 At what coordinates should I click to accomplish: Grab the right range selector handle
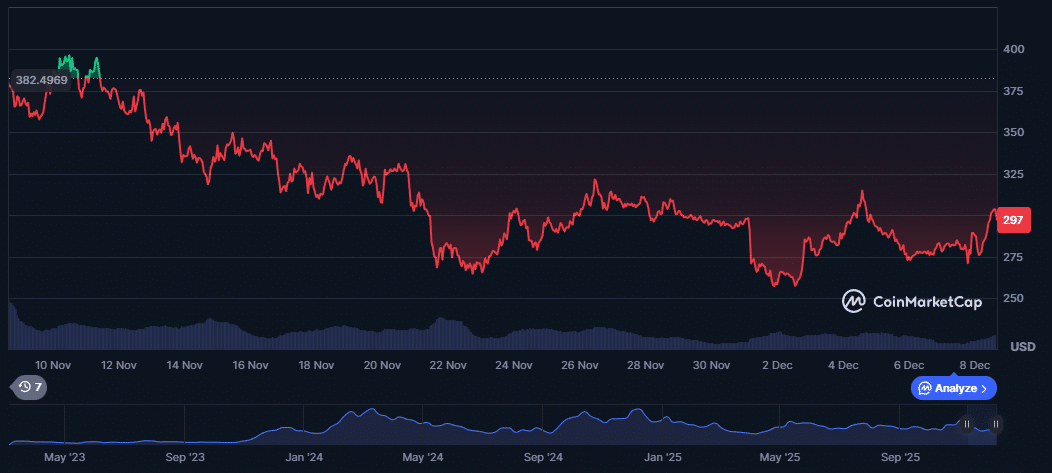(x=995, y=424)
